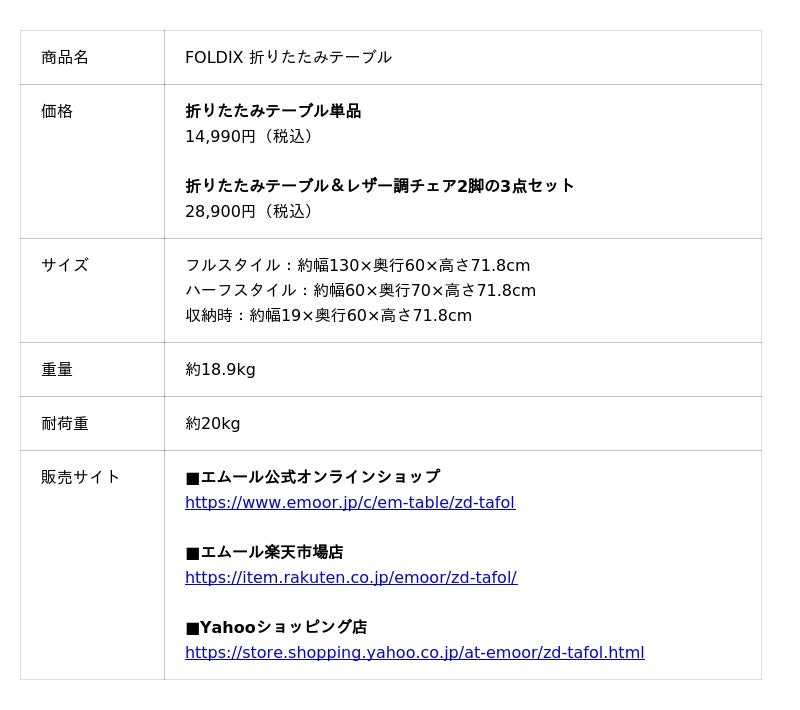Image resolution: width=800 pixels, height=710 pixels.
Task: Click the サイズ row label
Action: pos(65,265)
